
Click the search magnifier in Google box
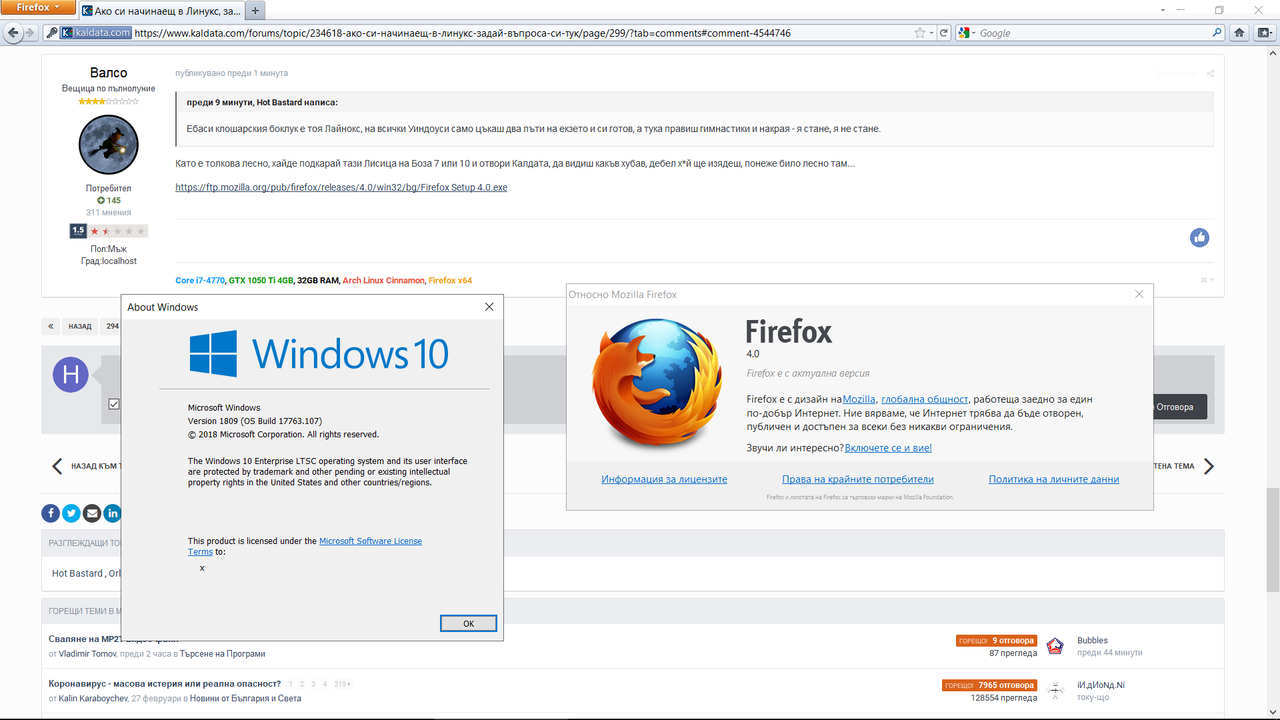point(1217,33)
